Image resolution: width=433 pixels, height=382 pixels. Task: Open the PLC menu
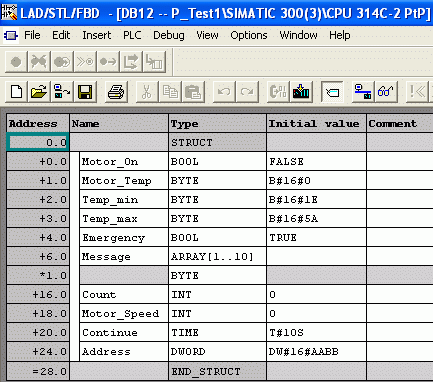click(132, 35)
